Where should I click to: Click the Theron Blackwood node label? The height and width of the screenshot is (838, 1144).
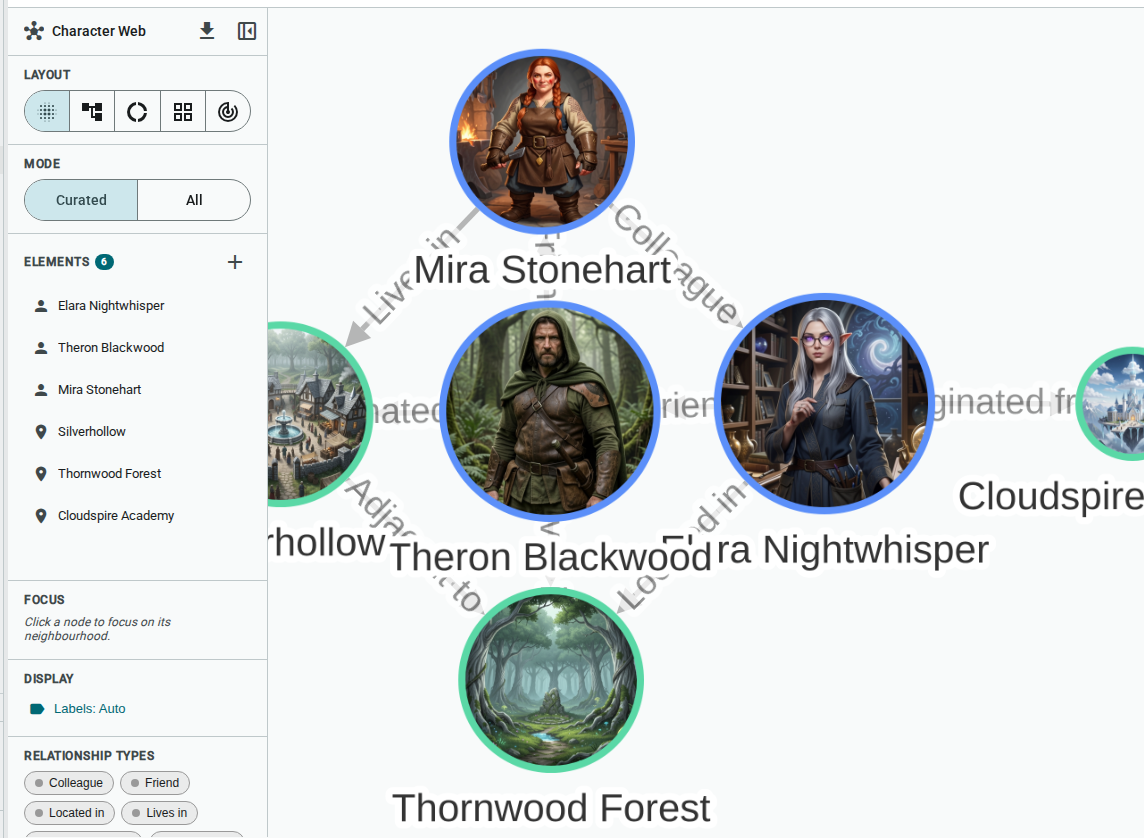[550, 557]
